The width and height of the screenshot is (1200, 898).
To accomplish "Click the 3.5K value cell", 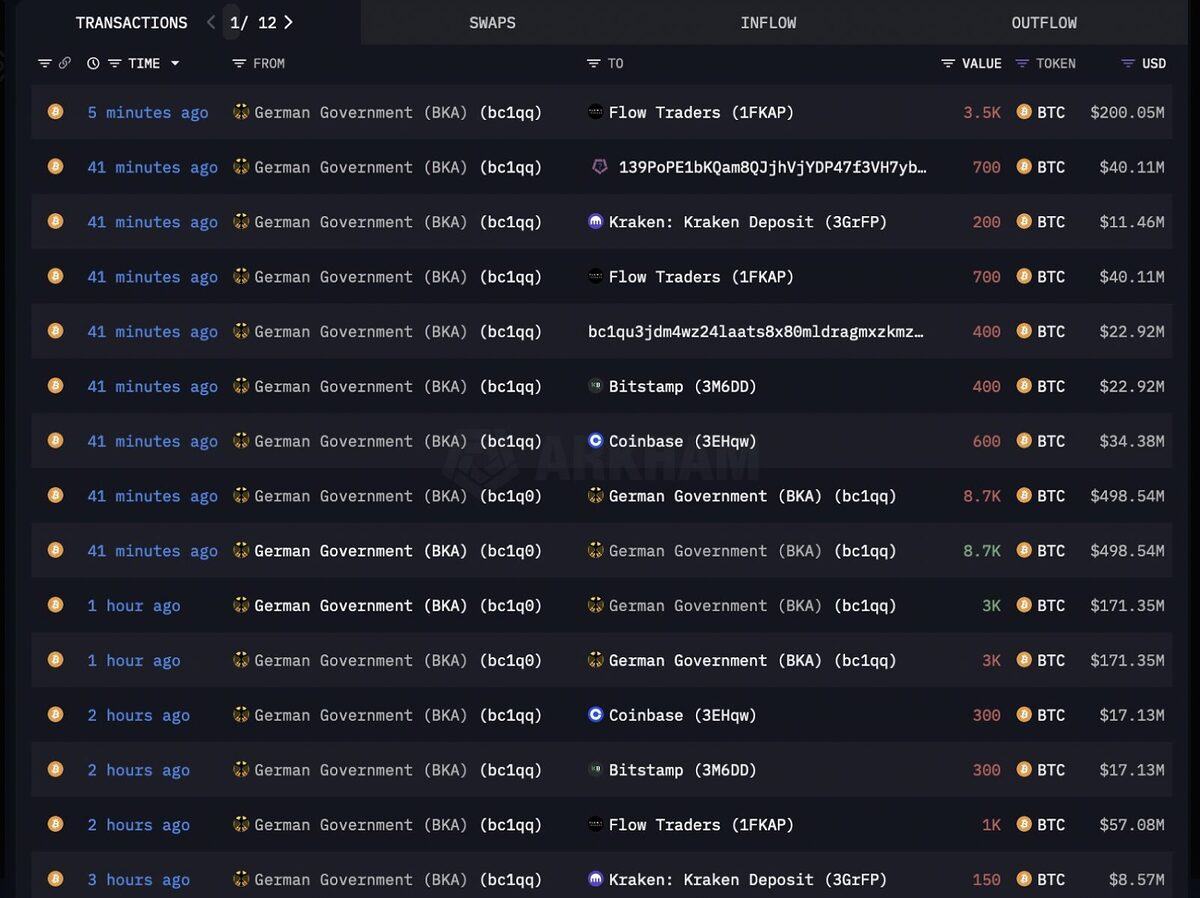I will [x=982, y=112].
